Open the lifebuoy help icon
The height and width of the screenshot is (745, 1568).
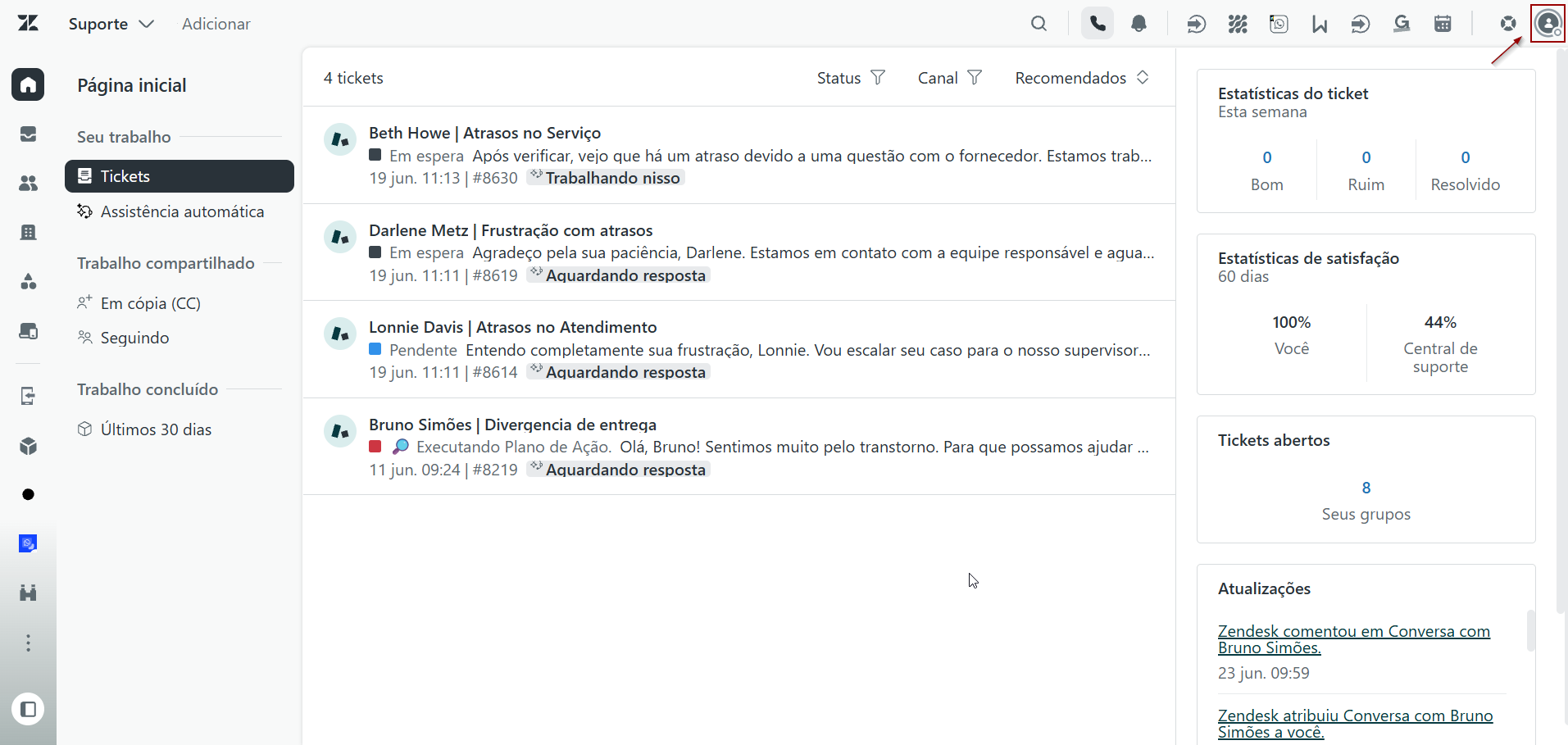[x=1507, y=24]
